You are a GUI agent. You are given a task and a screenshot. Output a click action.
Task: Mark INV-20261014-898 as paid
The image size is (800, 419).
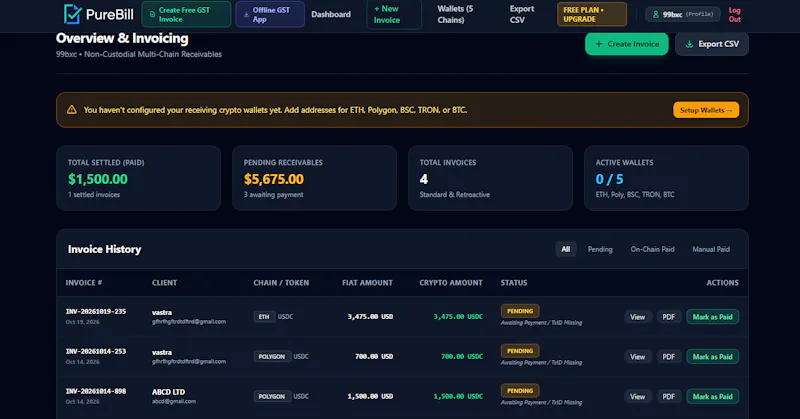[x=712, y=397]
